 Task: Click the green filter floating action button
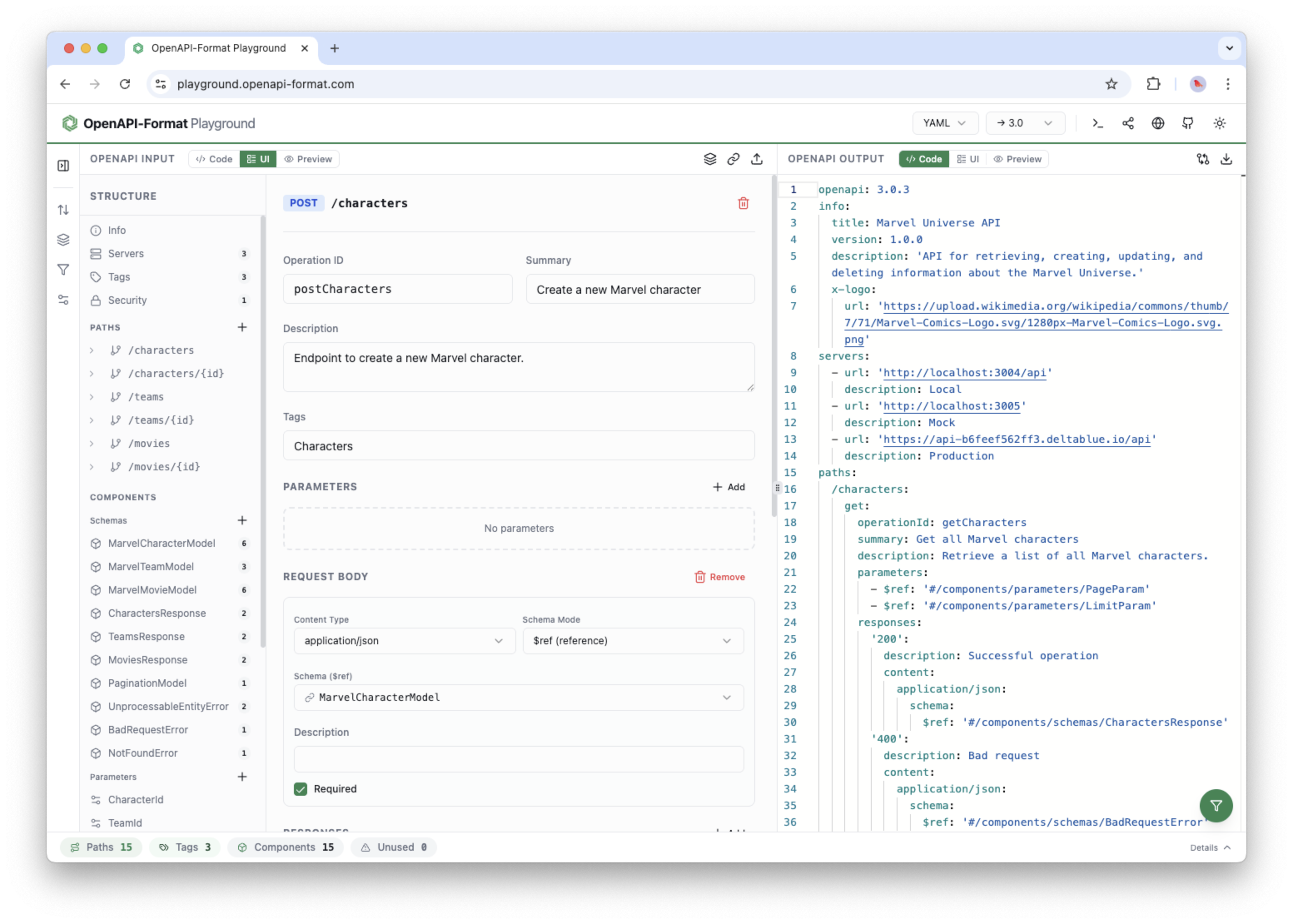pos(1216,806)
